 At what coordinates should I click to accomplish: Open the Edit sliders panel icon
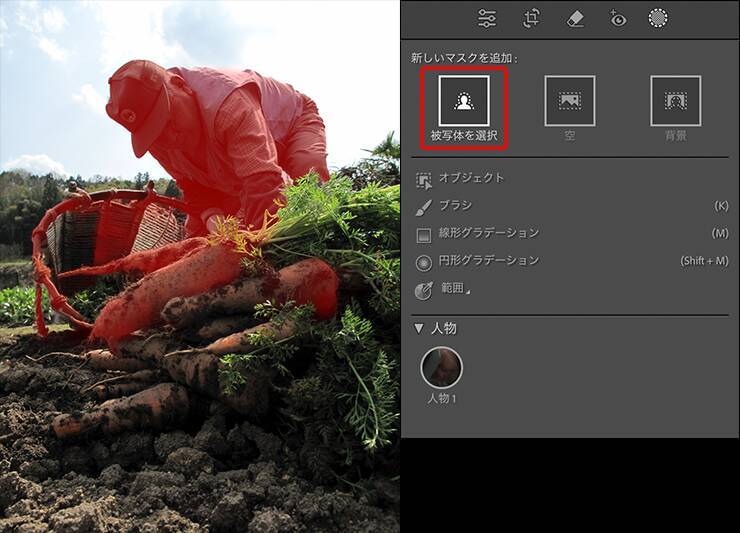tap(487, 18)
